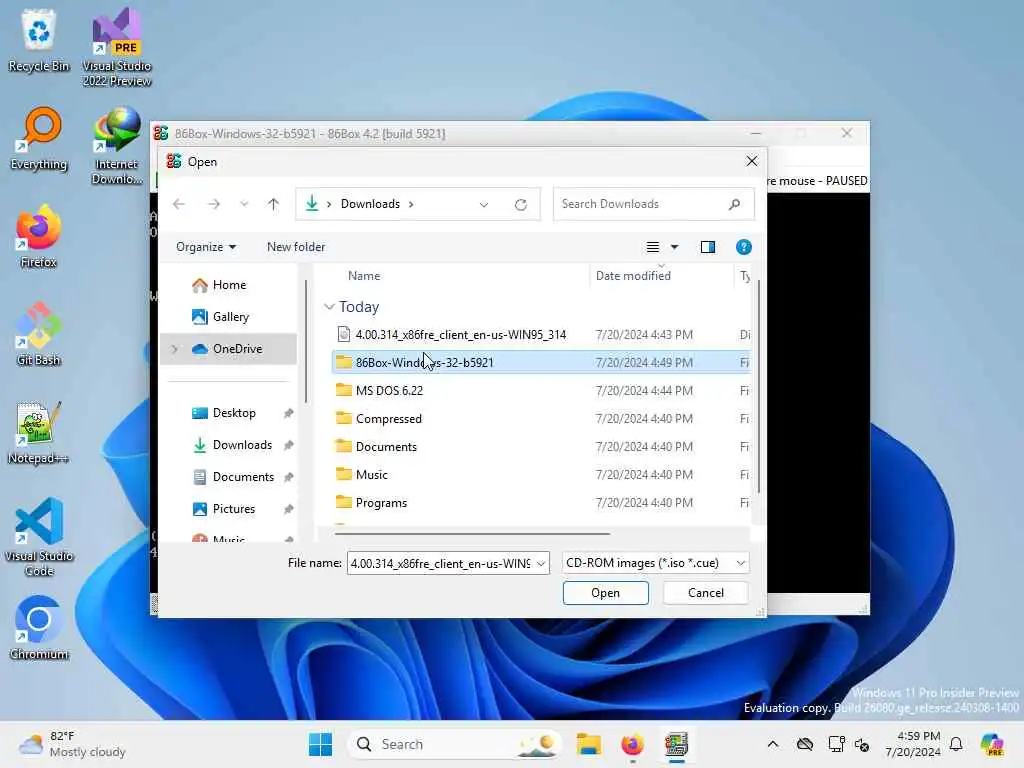Launch Firefox from the desktop
1024x768 pixels.
[39, 236]
